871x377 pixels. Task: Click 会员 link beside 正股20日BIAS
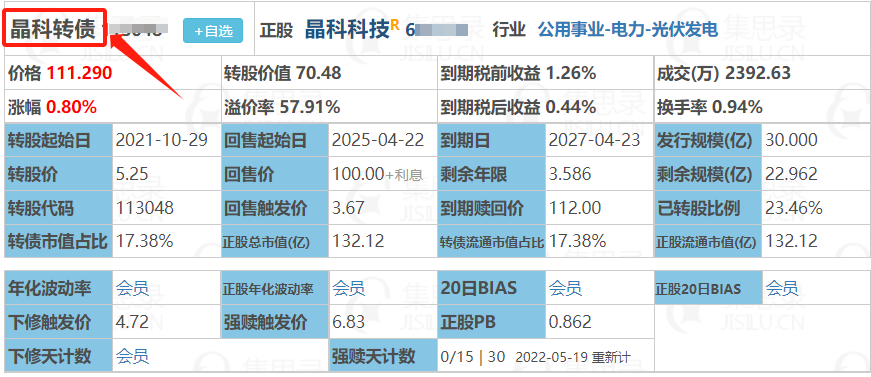tap(782, 288)
